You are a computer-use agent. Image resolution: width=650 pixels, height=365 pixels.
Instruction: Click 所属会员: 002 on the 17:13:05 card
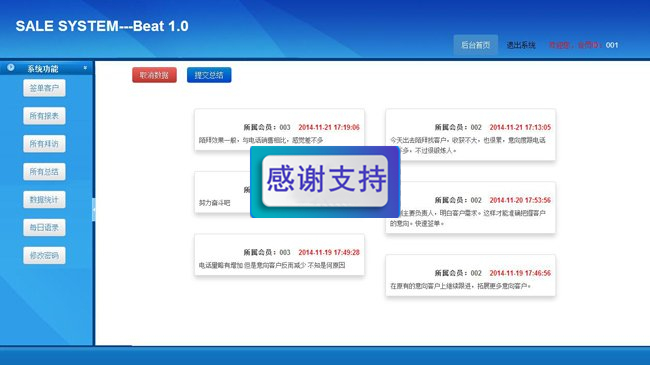(x=458, y=127)
